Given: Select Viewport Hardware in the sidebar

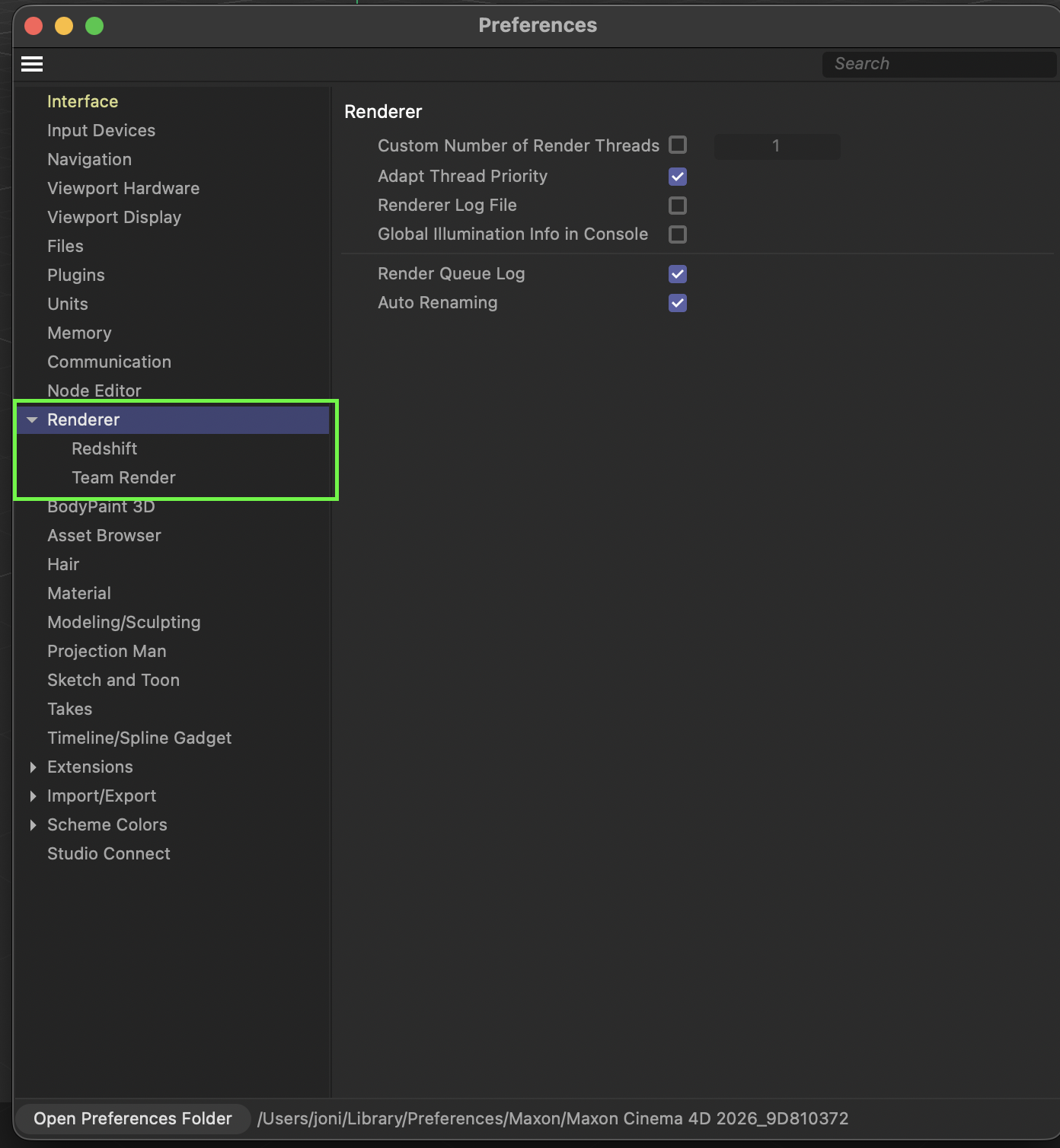Looking at the screenshot, I should click(x=123, y=189).
